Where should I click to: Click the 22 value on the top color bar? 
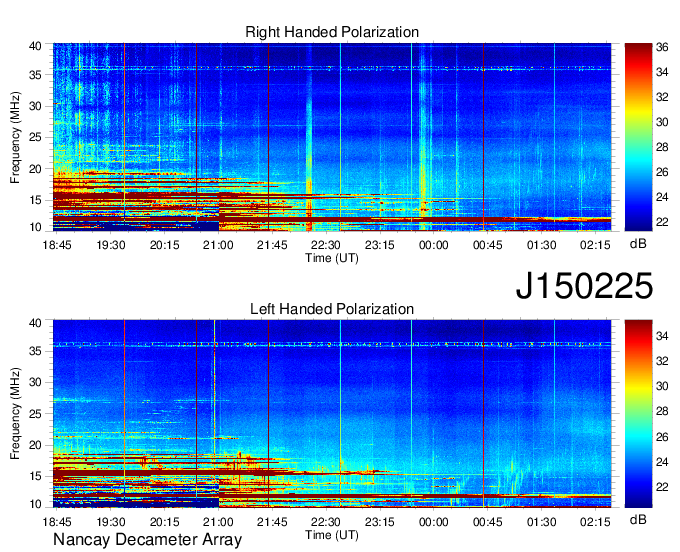click(662, 222)
